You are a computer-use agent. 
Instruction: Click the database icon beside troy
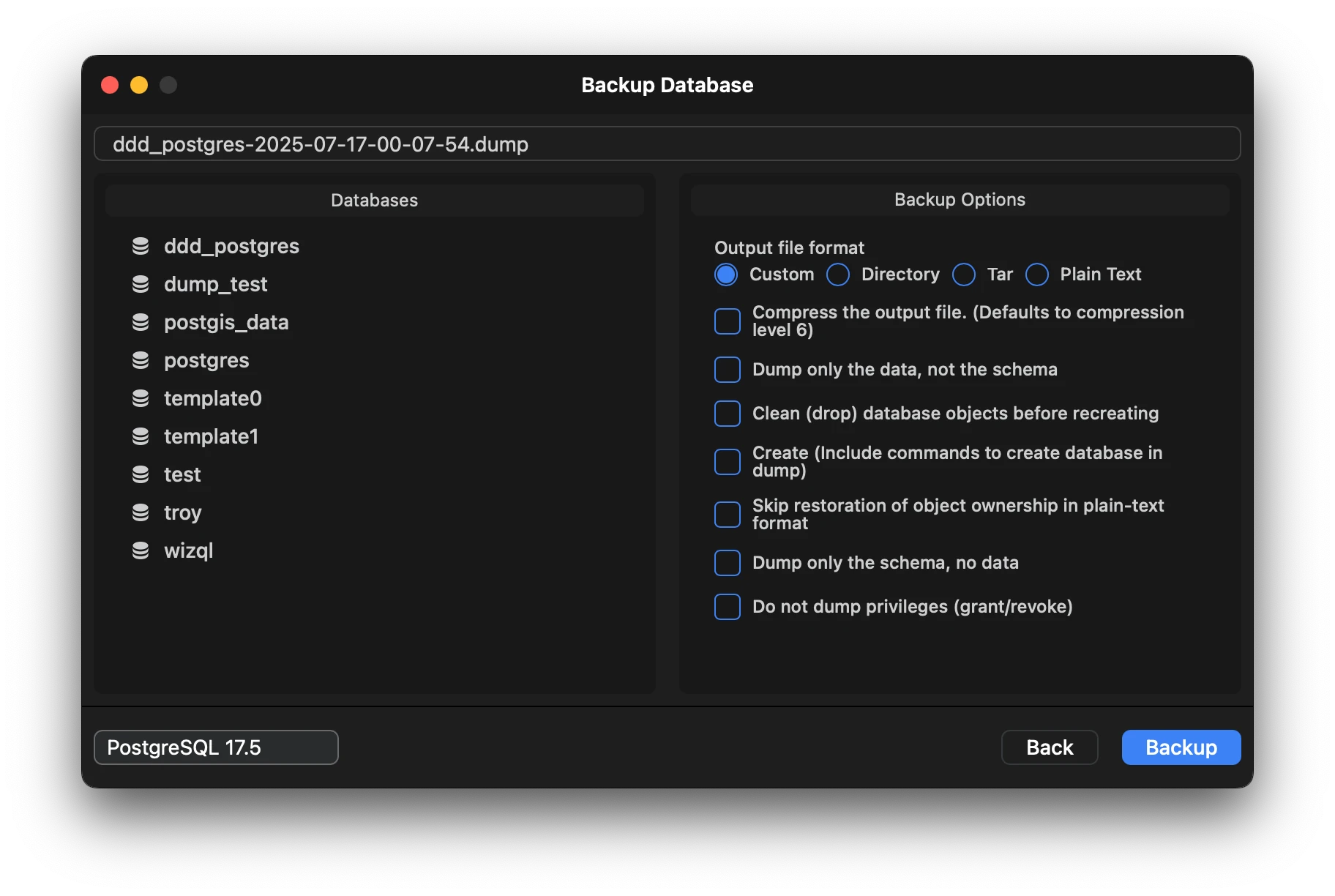pos(140,512)
